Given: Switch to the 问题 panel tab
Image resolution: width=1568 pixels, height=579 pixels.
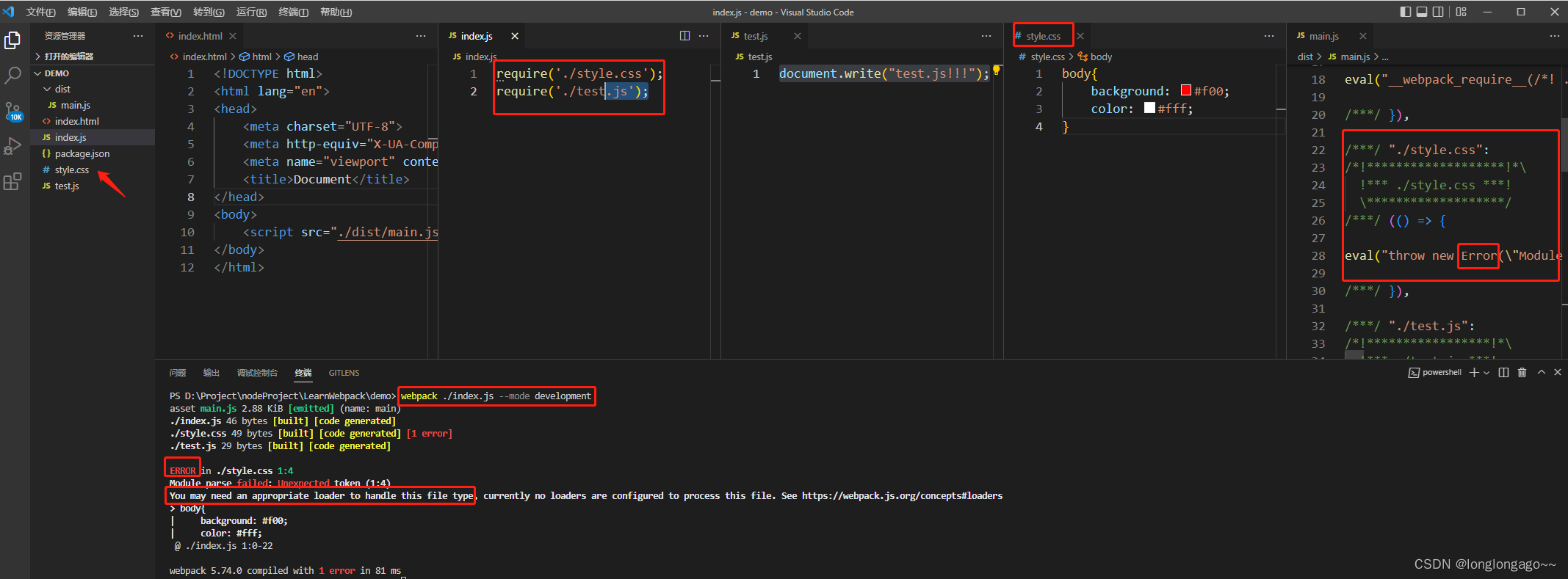Looking at the screenshot, I should tap(178, 373).
